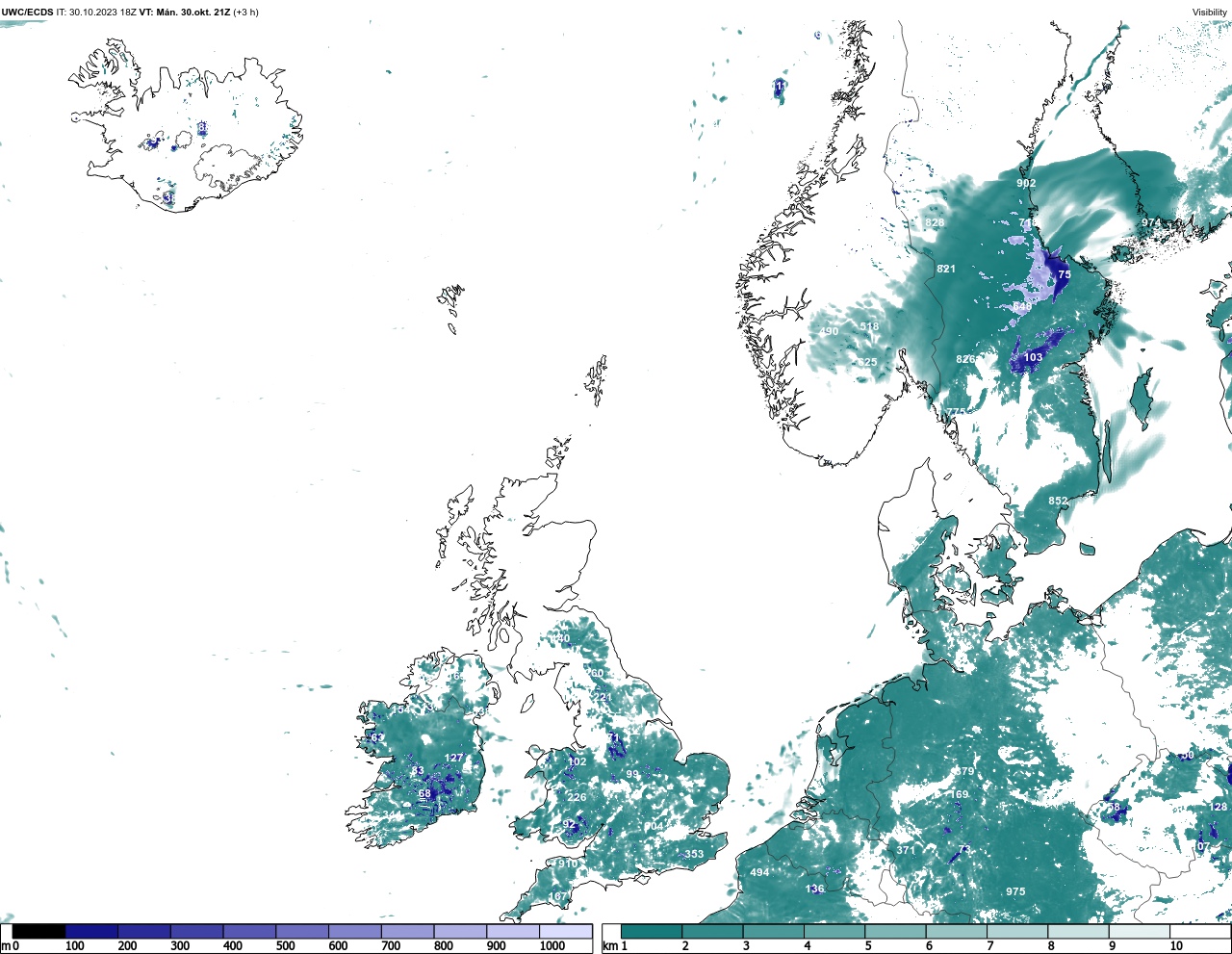Click the '852' value in southern Sweden
This screenshot has height=954, width=1232.
click(1058, 501)
